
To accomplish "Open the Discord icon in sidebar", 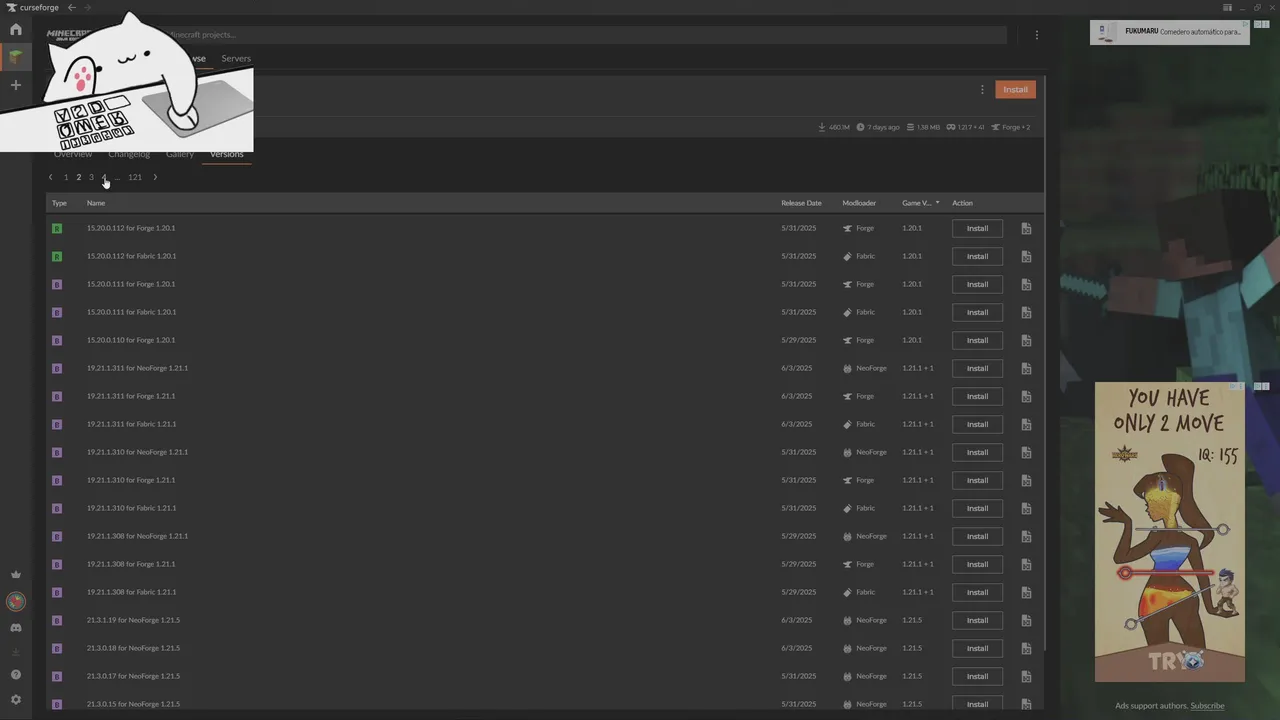I will [15, 628].
